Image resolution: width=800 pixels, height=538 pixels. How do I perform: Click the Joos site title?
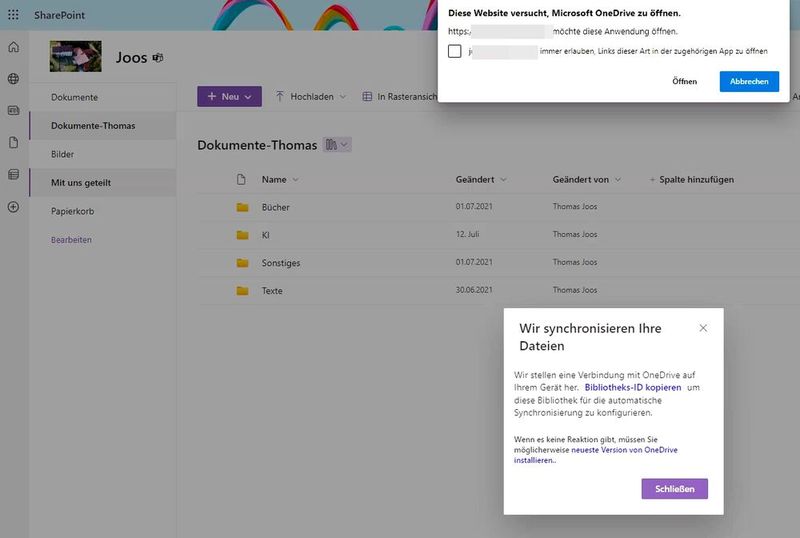coord(132,58)
